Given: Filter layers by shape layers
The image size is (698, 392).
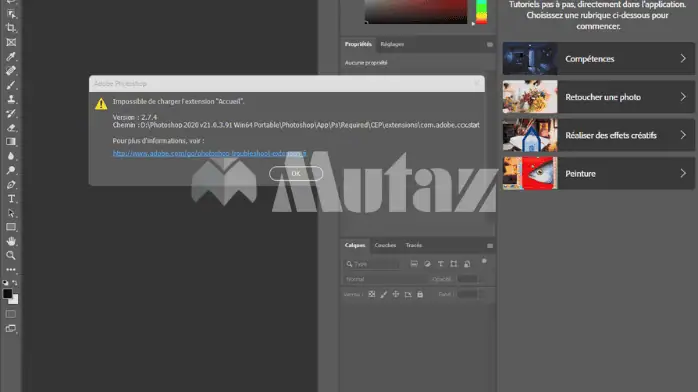Looking at the screenshot, I should pos(454,264).
